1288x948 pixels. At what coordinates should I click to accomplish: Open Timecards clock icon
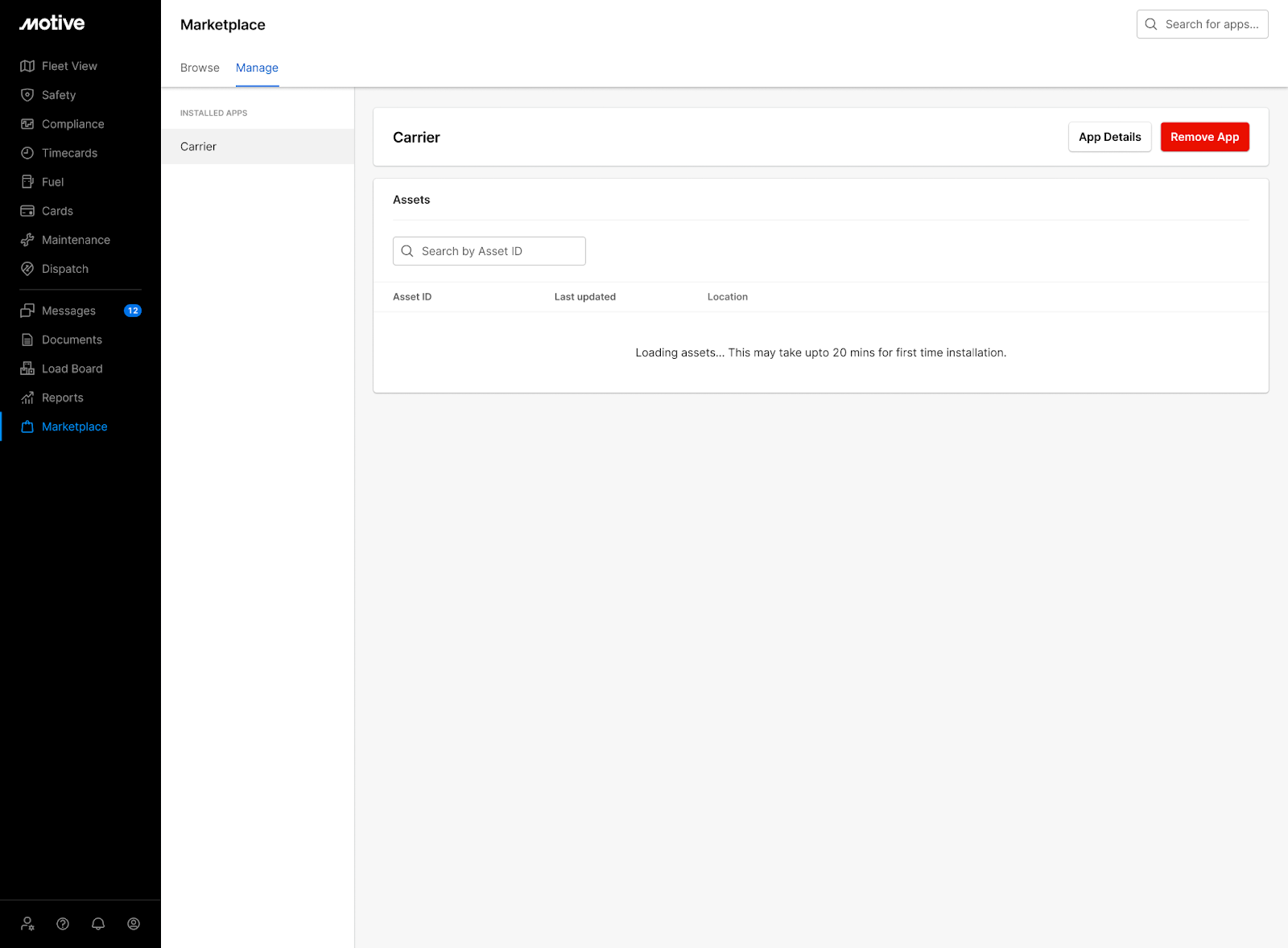point(27,153)
